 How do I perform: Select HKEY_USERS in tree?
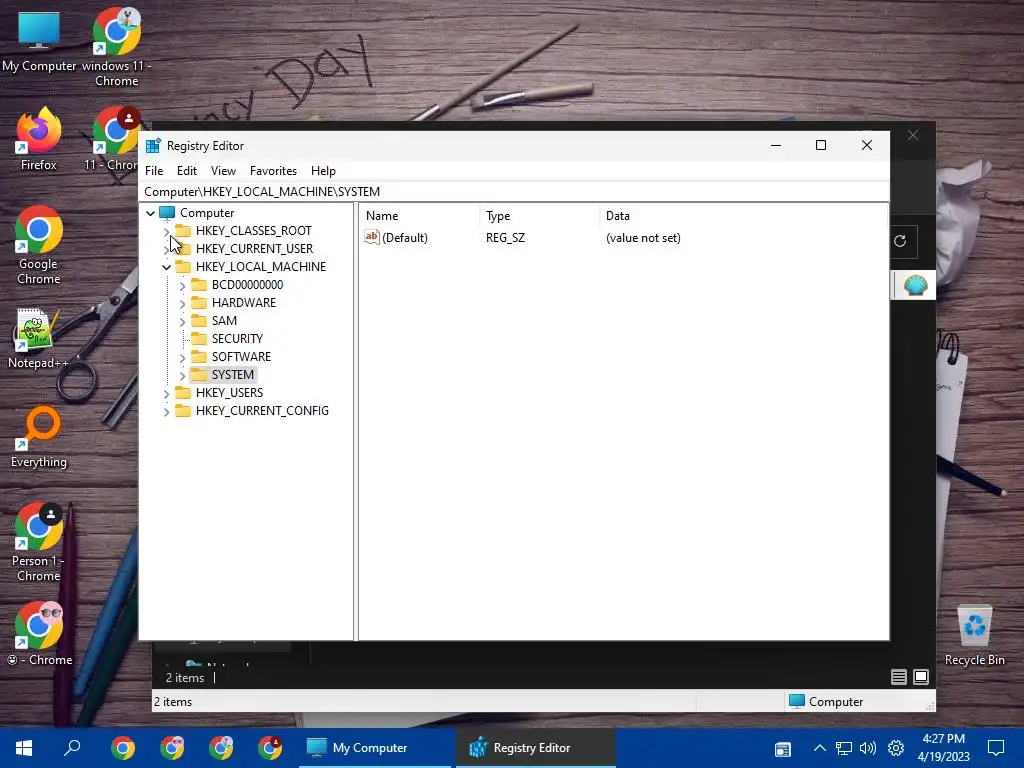click(229, 392)
